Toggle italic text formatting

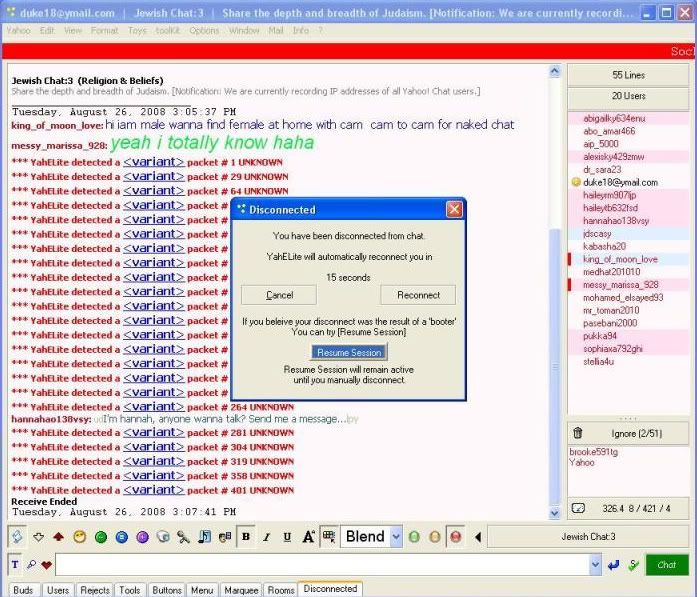[x=266, y=537]
